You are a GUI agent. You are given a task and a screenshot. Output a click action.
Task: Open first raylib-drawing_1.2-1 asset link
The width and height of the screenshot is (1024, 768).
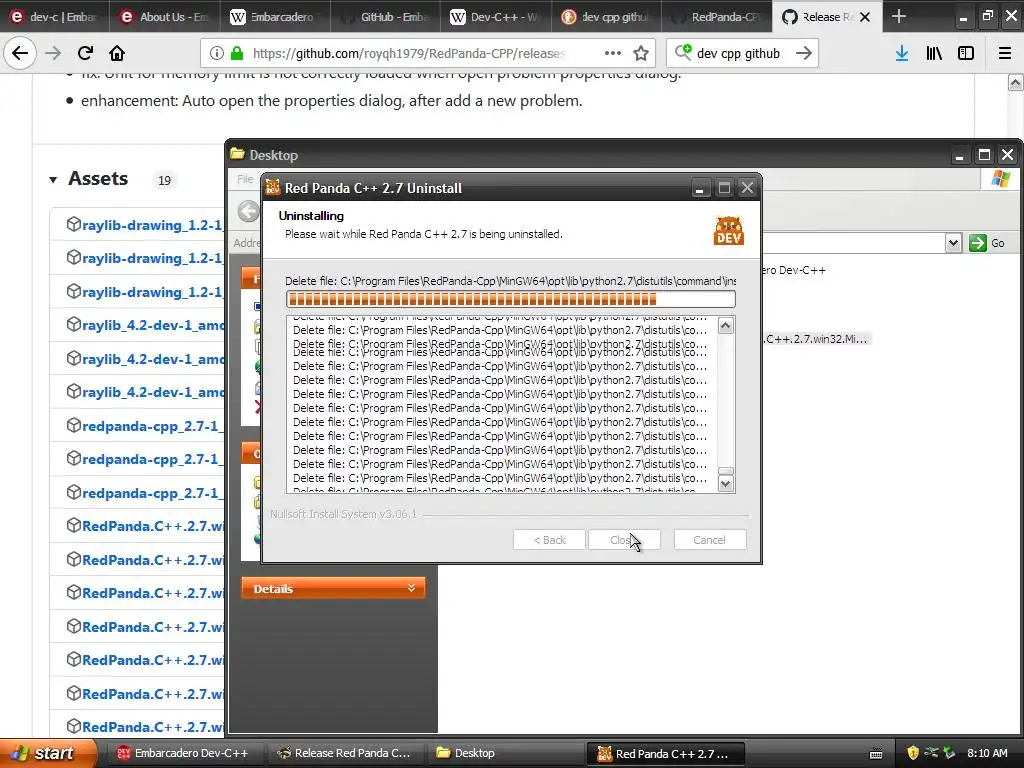(x=152, y=225)
